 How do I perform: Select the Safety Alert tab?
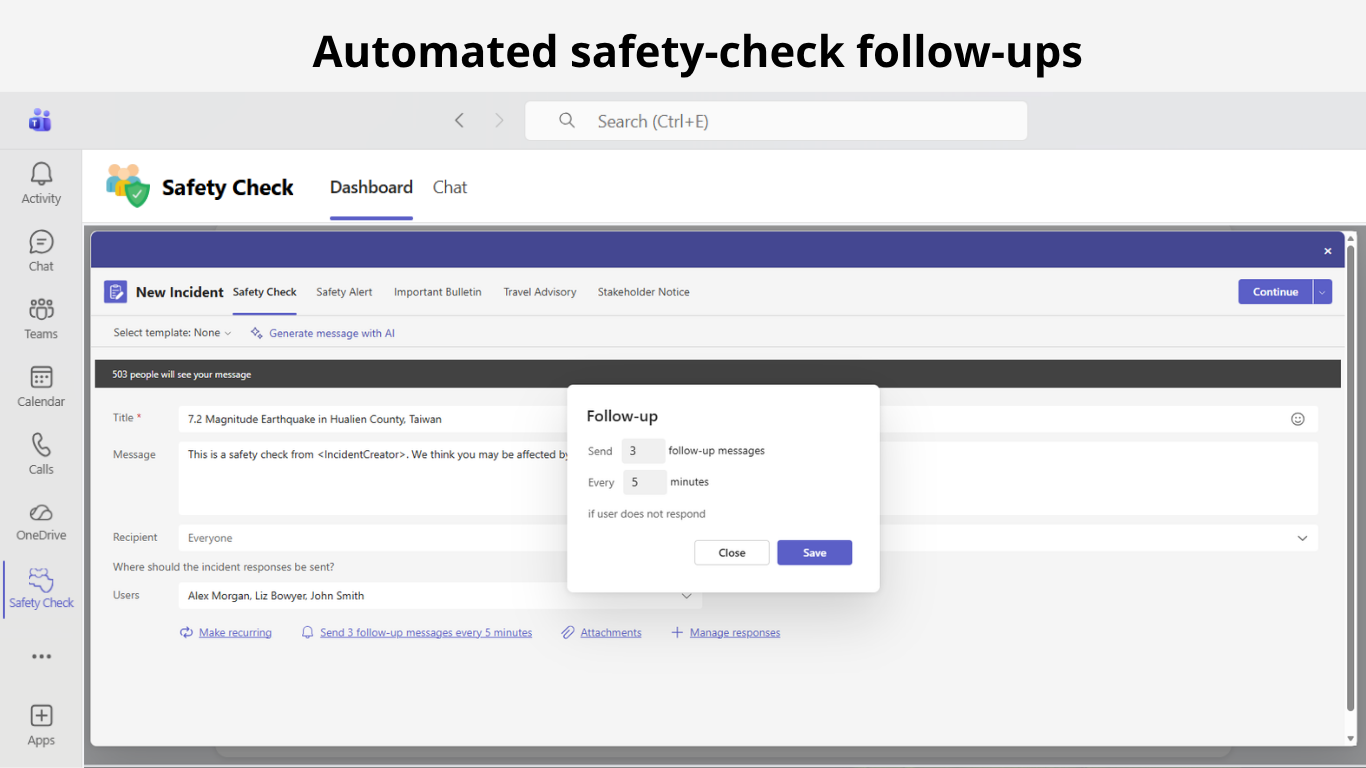click(344, 292)
